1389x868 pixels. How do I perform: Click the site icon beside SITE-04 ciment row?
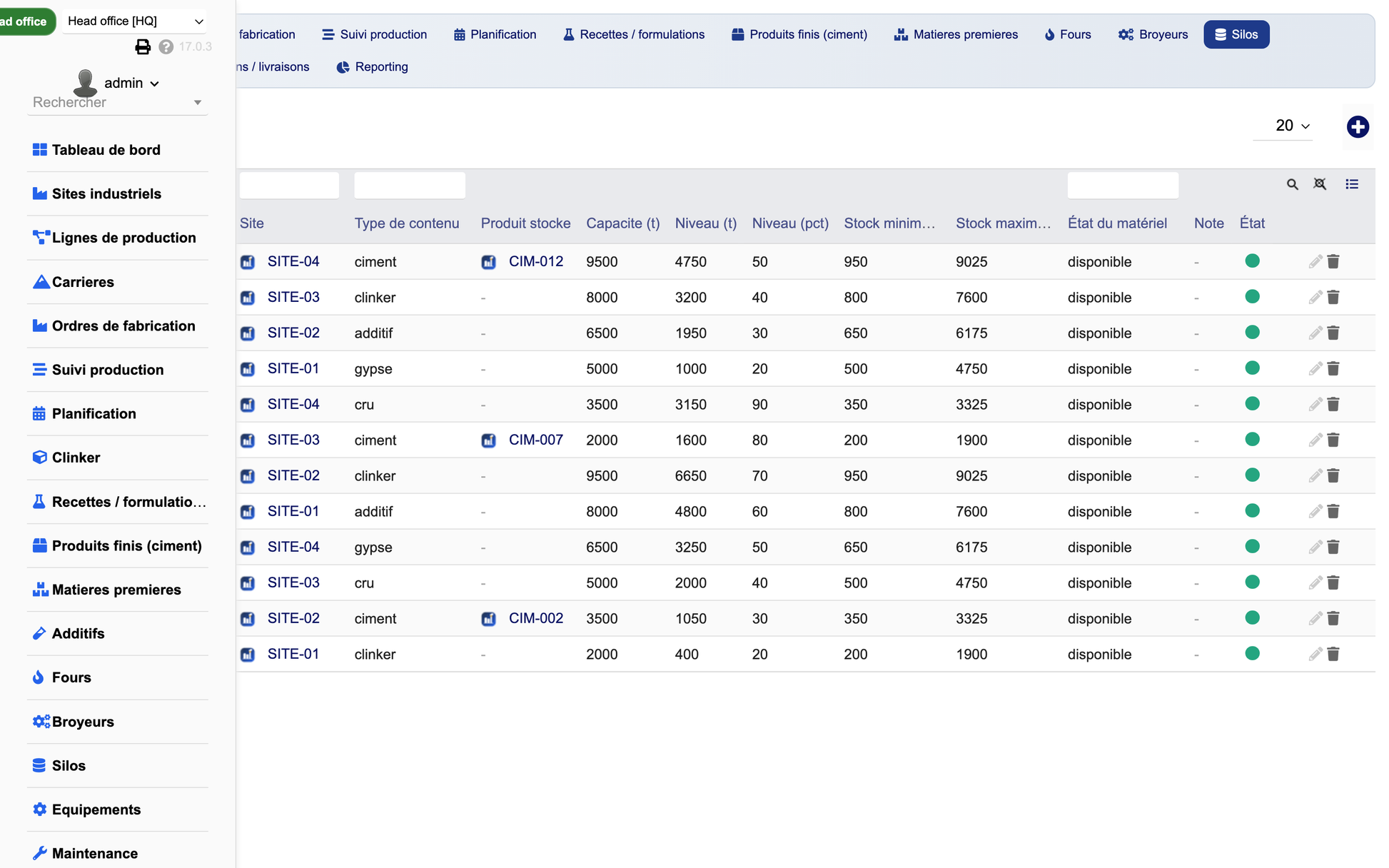click(x=248, y=262)
